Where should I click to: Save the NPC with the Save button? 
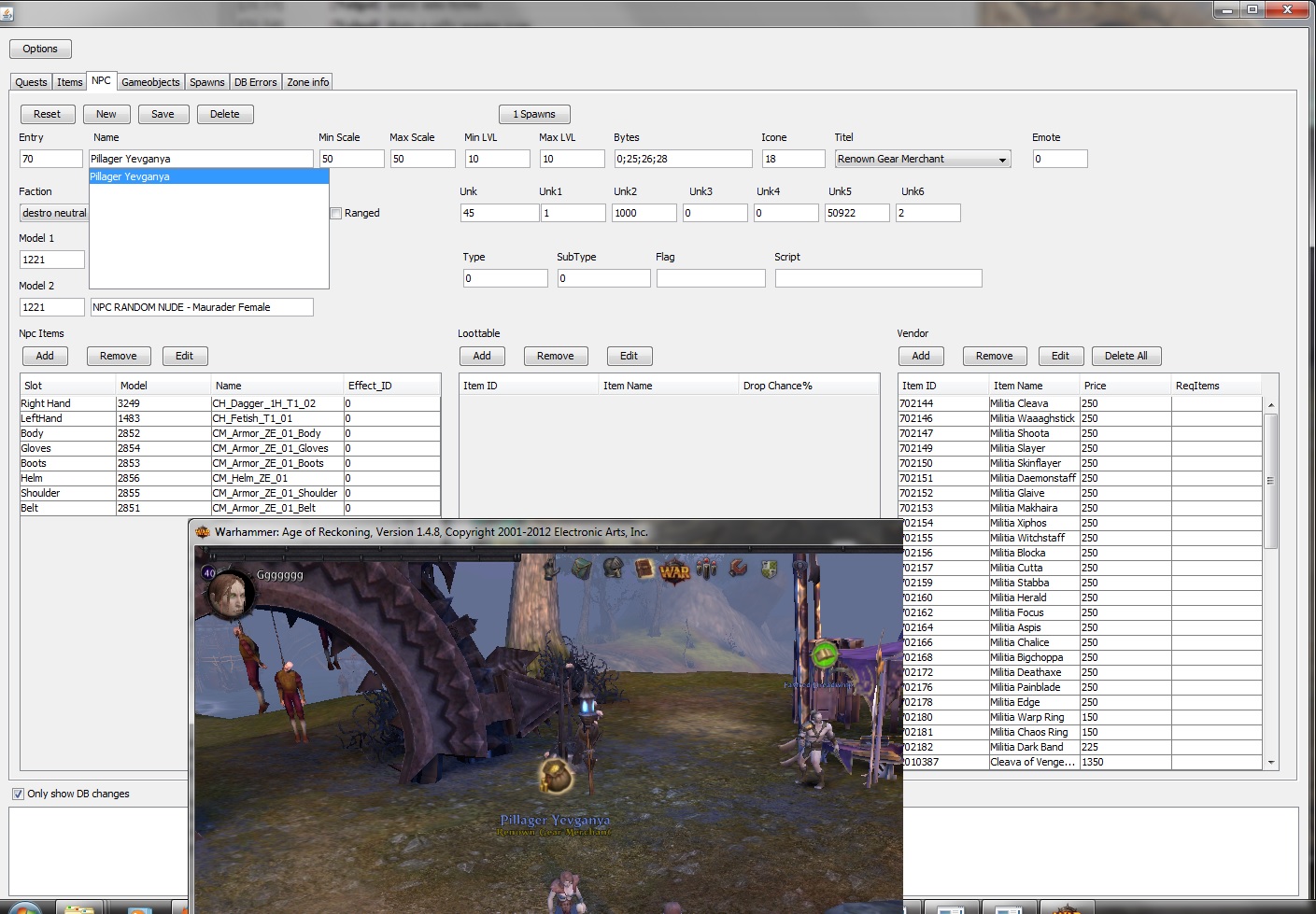[x=163, y=114]
